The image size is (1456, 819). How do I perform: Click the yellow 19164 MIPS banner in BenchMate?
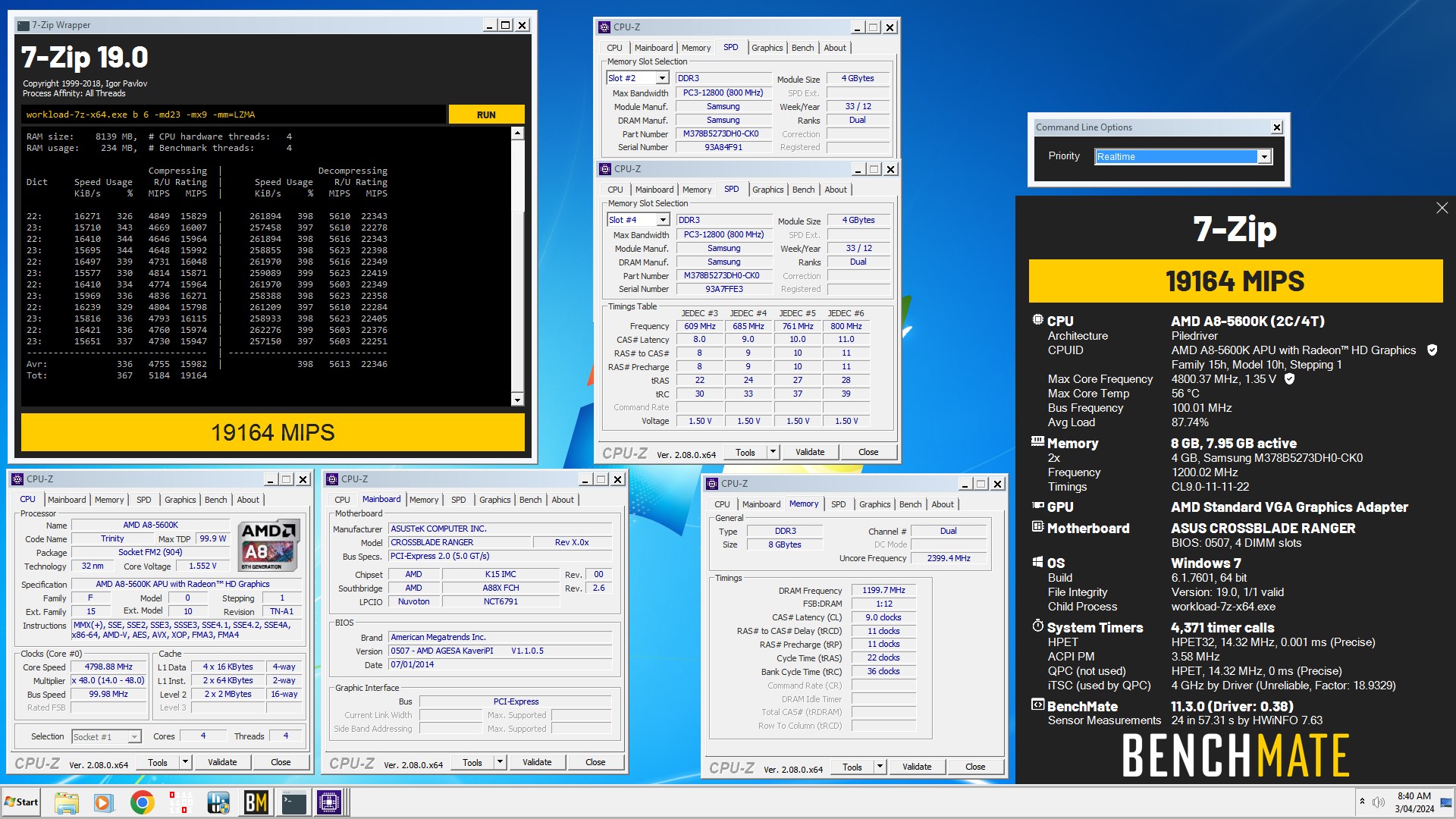(1235, 281)
